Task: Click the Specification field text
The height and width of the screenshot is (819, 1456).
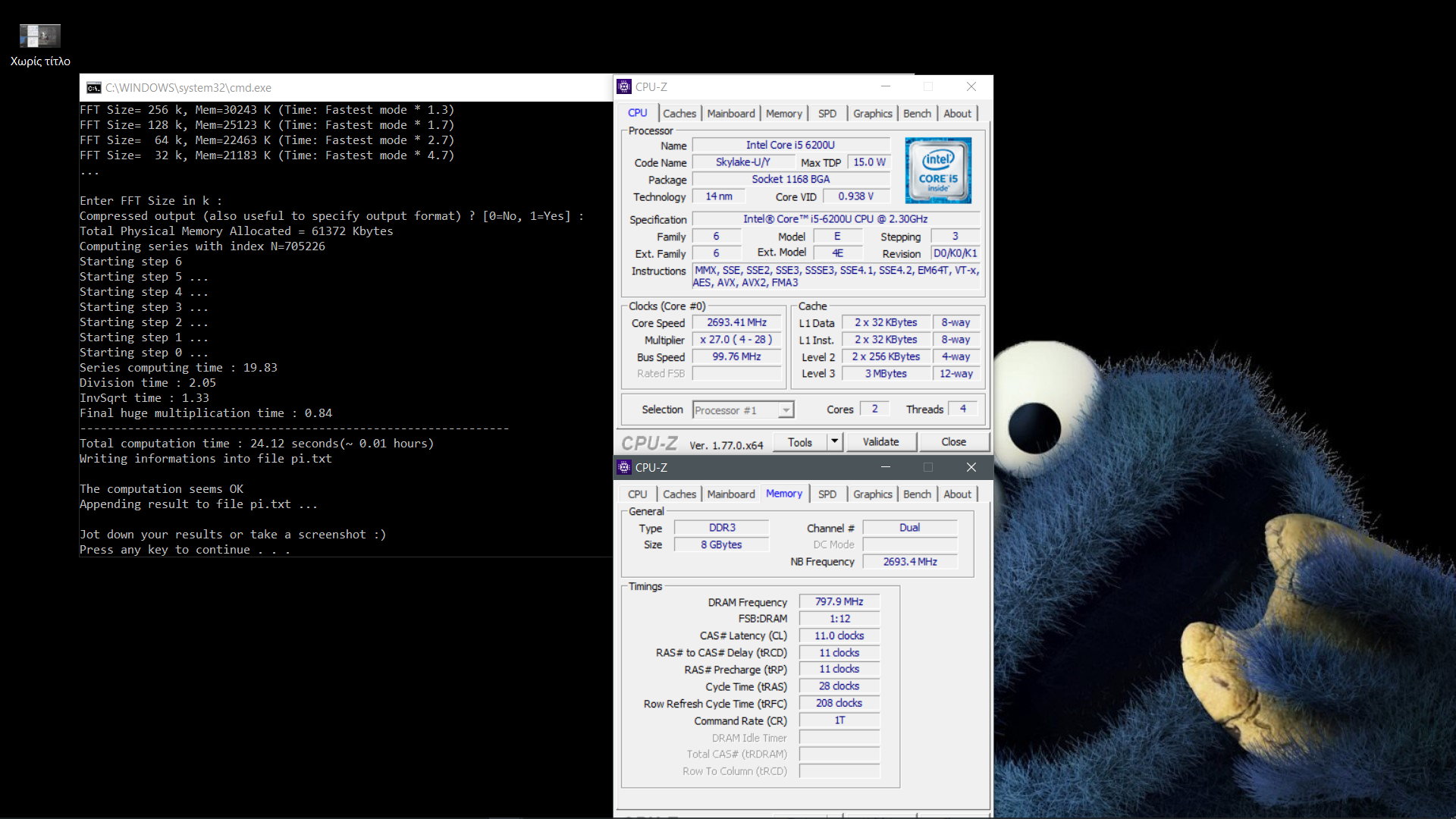Action: tap(836, 219)
